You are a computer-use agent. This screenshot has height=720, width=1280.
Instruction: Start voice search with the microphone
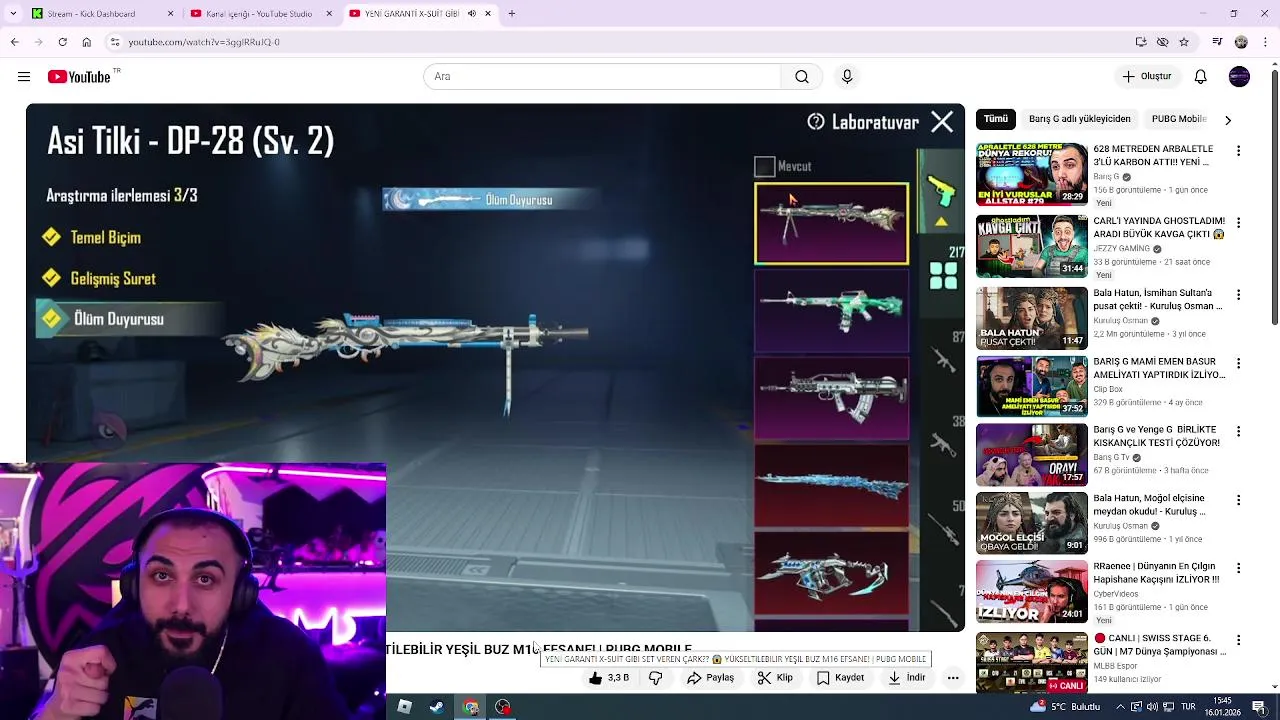coord(847,77)
